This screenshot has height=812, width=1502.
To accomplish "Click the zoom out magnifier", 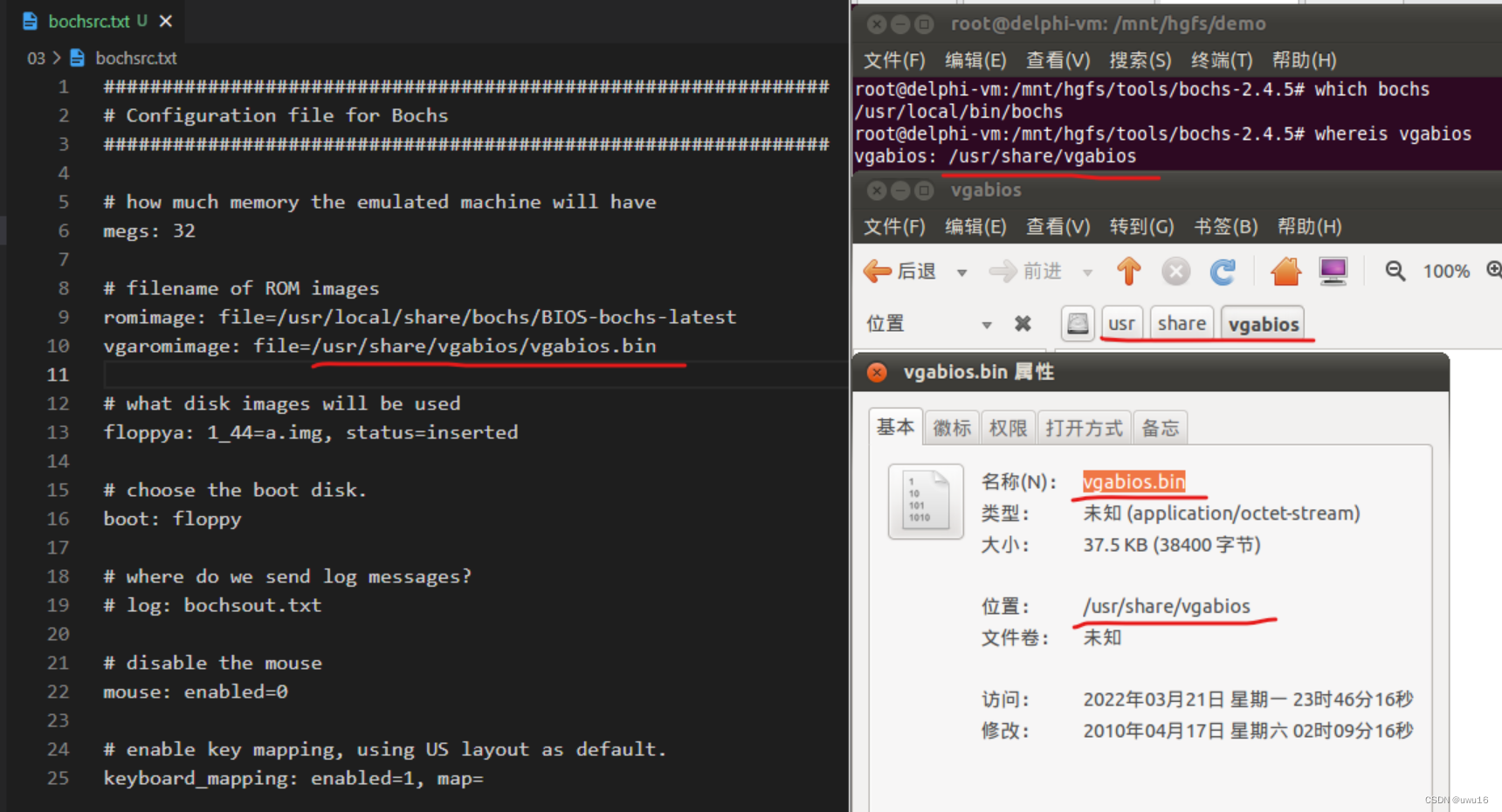I will 1395,272.
